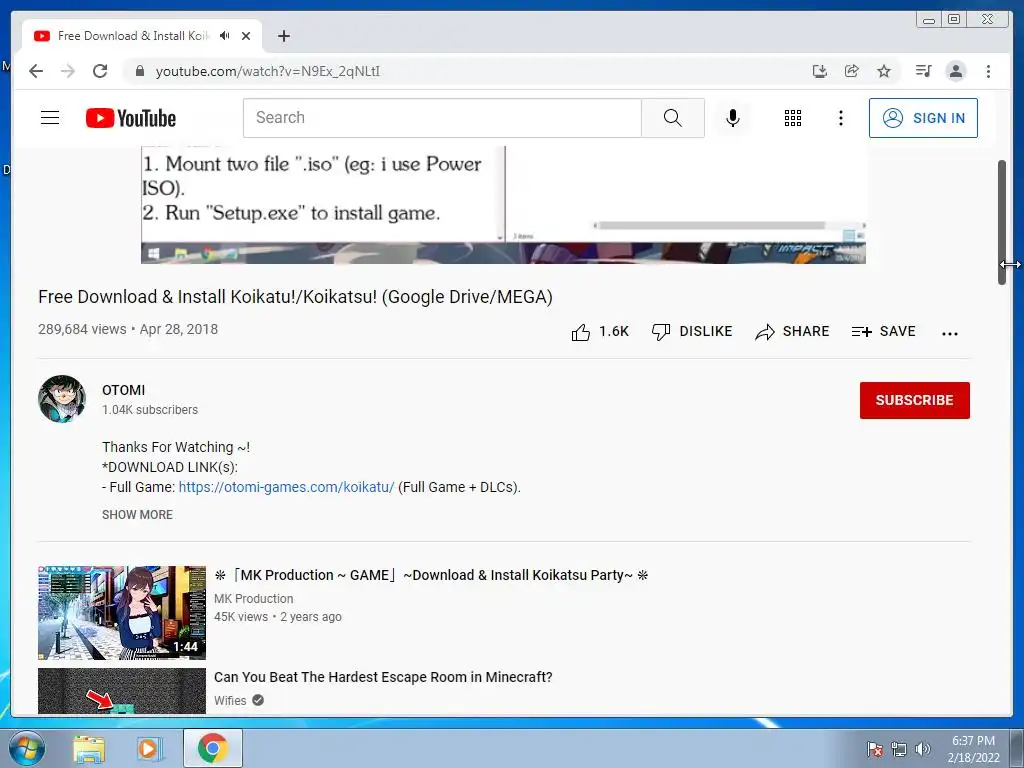Reload the YouTube page
Viewport: 1024px width, 768px height.
point(100,71)
